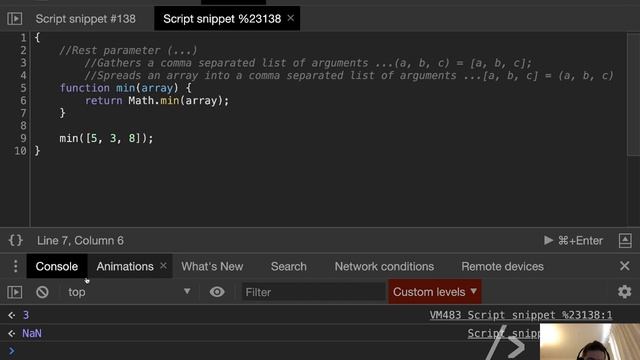Open the Custom levels dropdown

(x=435, y=292)
